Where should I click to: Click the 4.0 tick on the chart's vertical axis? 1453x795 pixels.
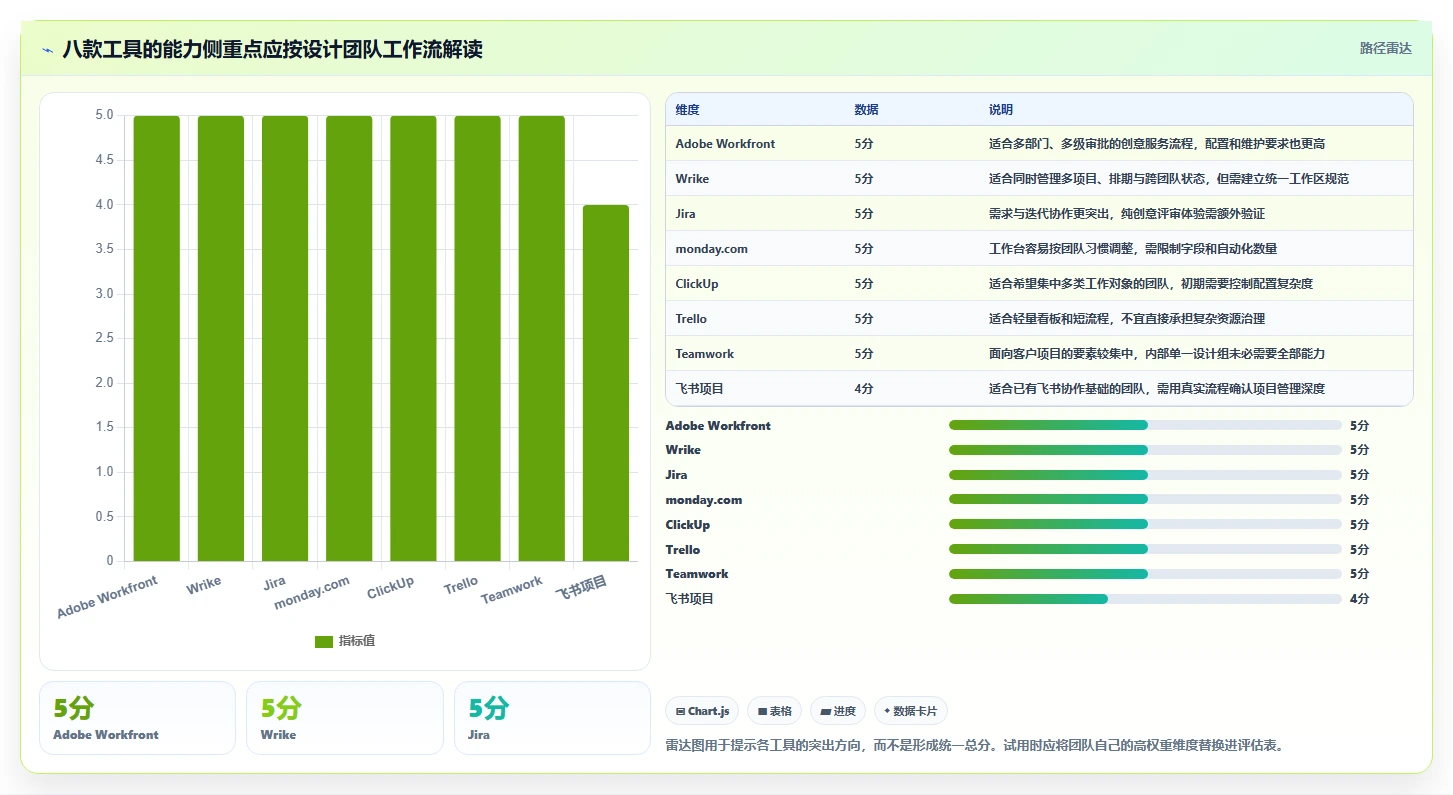coord(104,205)
